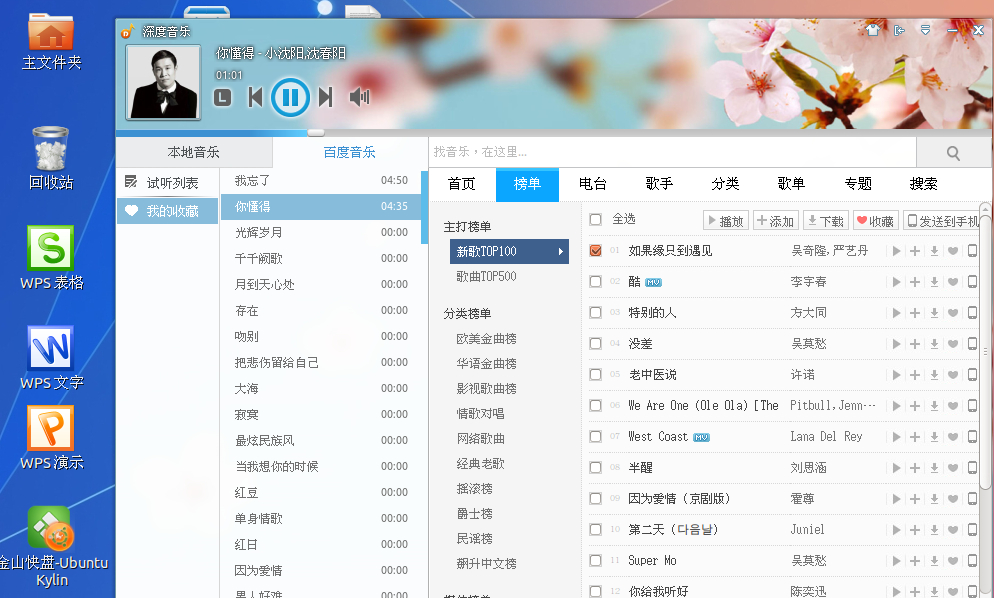The image size is (994, 598).
Task: Check the box for 特别的人
Action: point(595,313)
